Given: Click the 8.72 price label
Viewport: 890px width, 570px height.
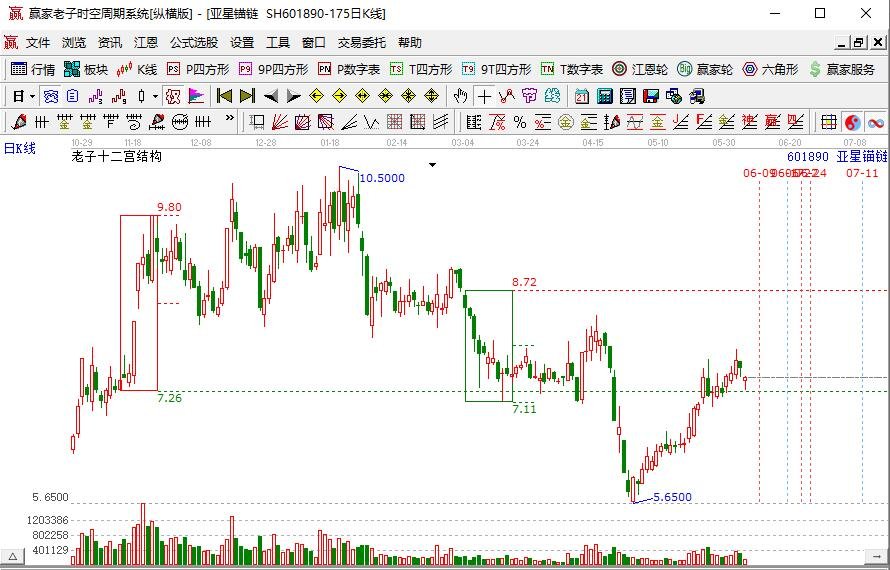Looking at the screenshot, I should click(x=524, y=282).
